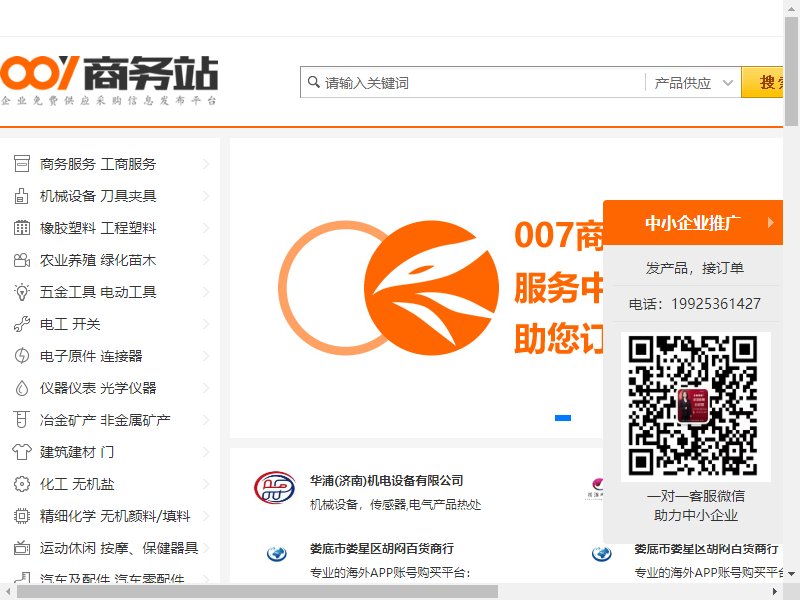Click the orange eagle banner image
Viewport: 800px width, 600px height.
[388, 288]
